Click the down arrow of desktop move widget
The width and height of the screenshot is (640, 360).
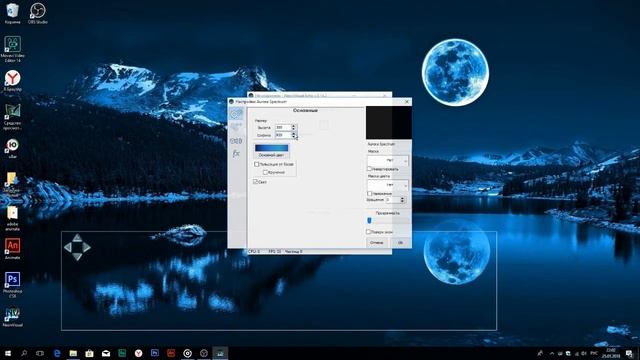[x=77, y=256]
